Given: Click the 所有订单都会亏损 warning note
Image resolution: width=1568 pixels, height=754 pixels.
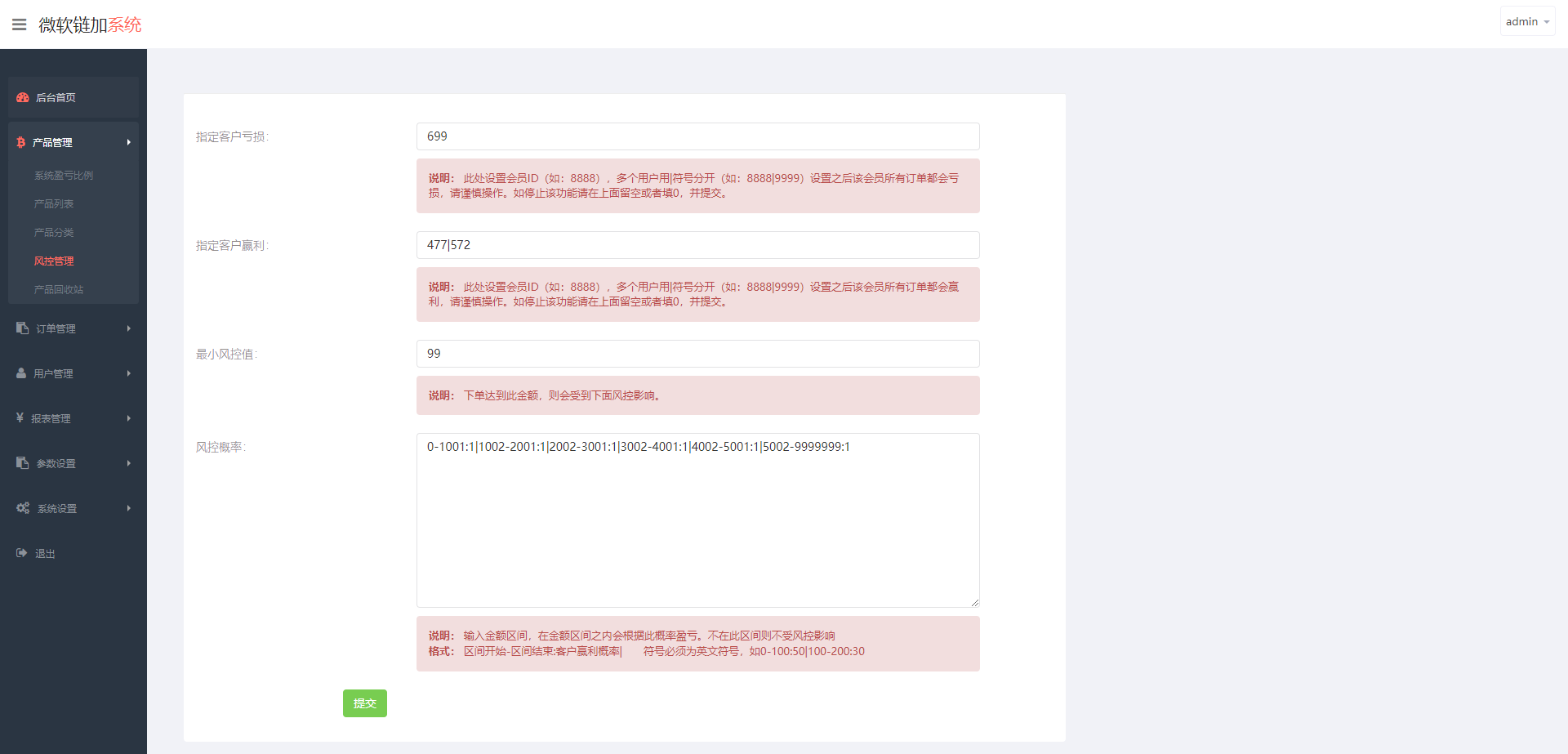Looking at the screenshot, I should point(698,186).
